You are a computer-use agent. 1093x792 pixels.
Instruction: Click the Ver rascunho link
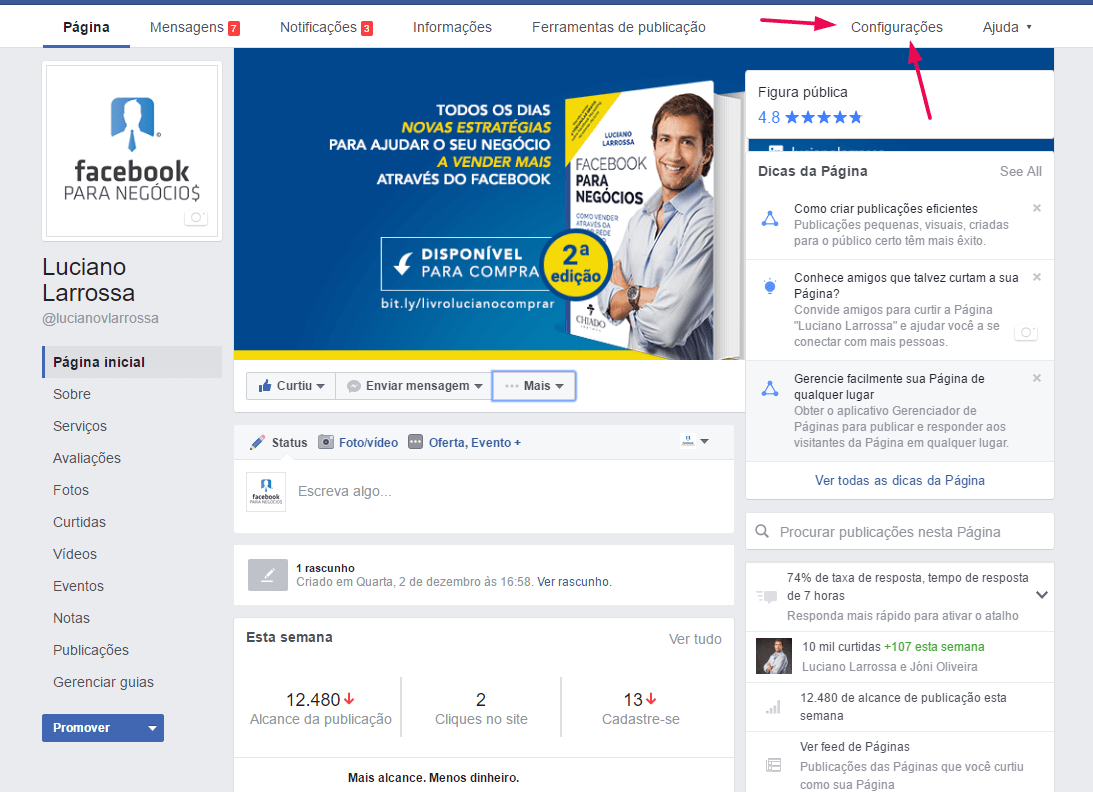pos(573,581)
